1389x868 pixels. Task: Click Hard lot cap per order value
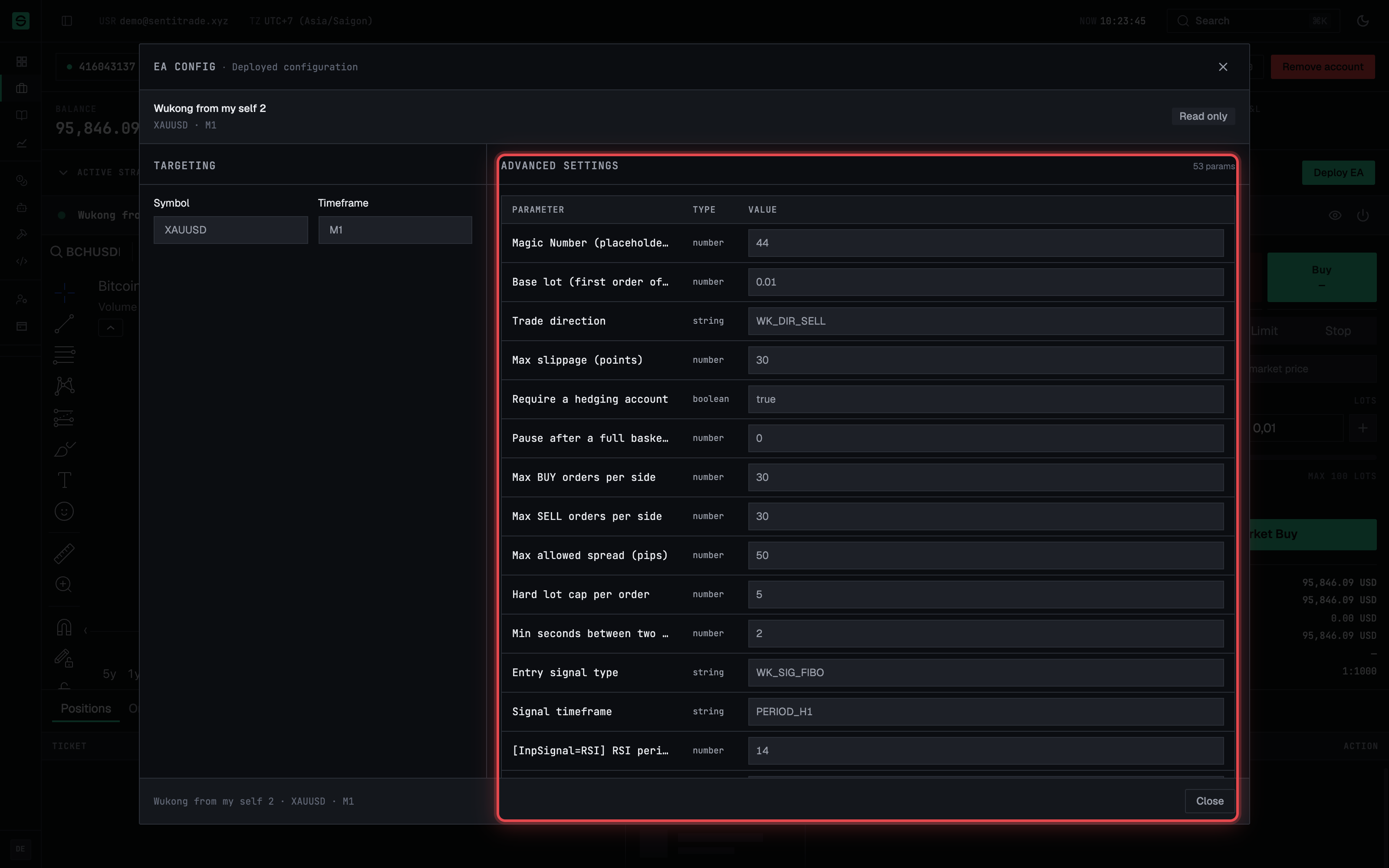tap(985, 594)
